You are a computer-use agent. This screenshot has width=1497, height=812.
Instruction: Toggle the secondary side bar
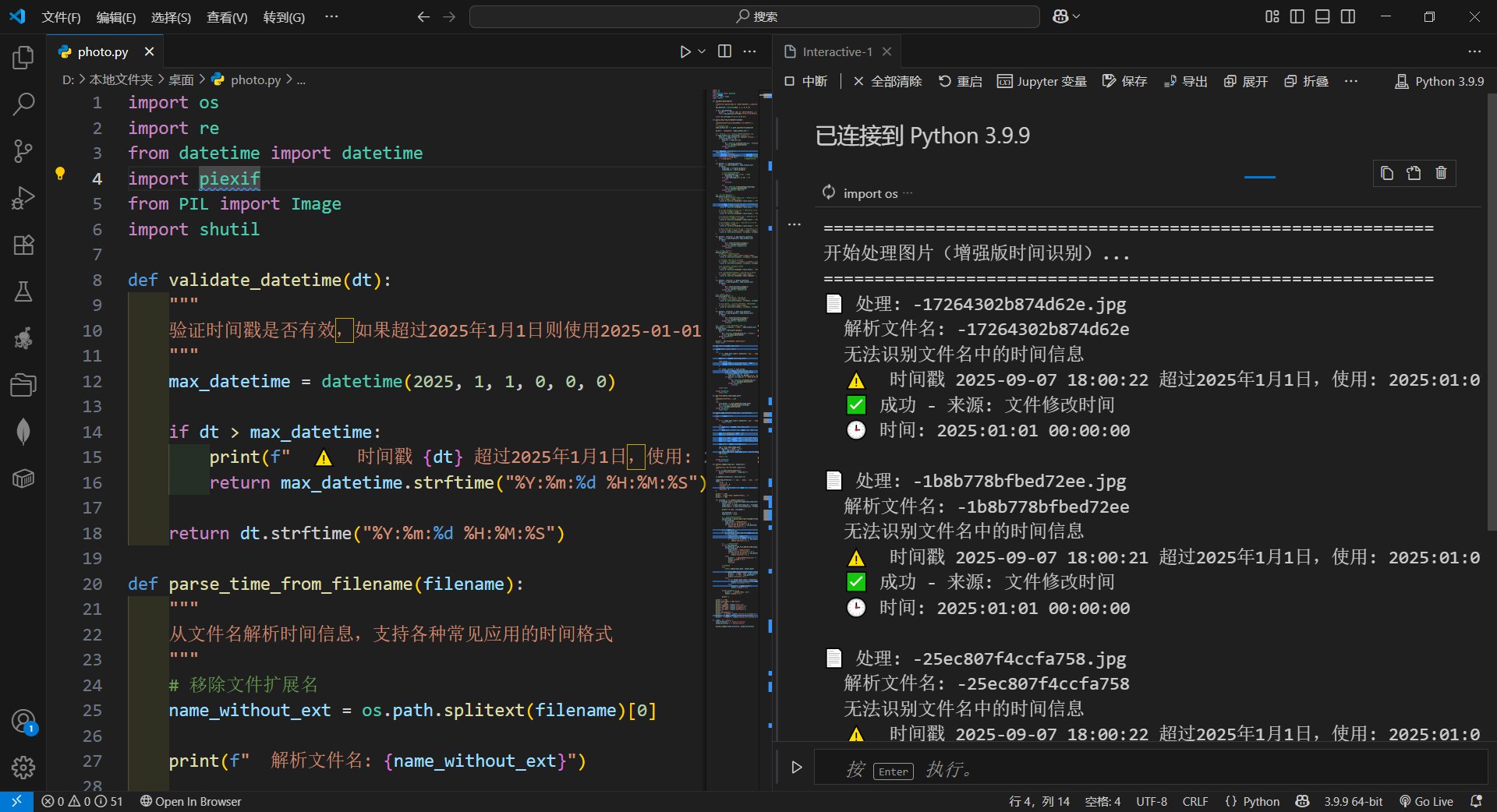(1348, 16)
